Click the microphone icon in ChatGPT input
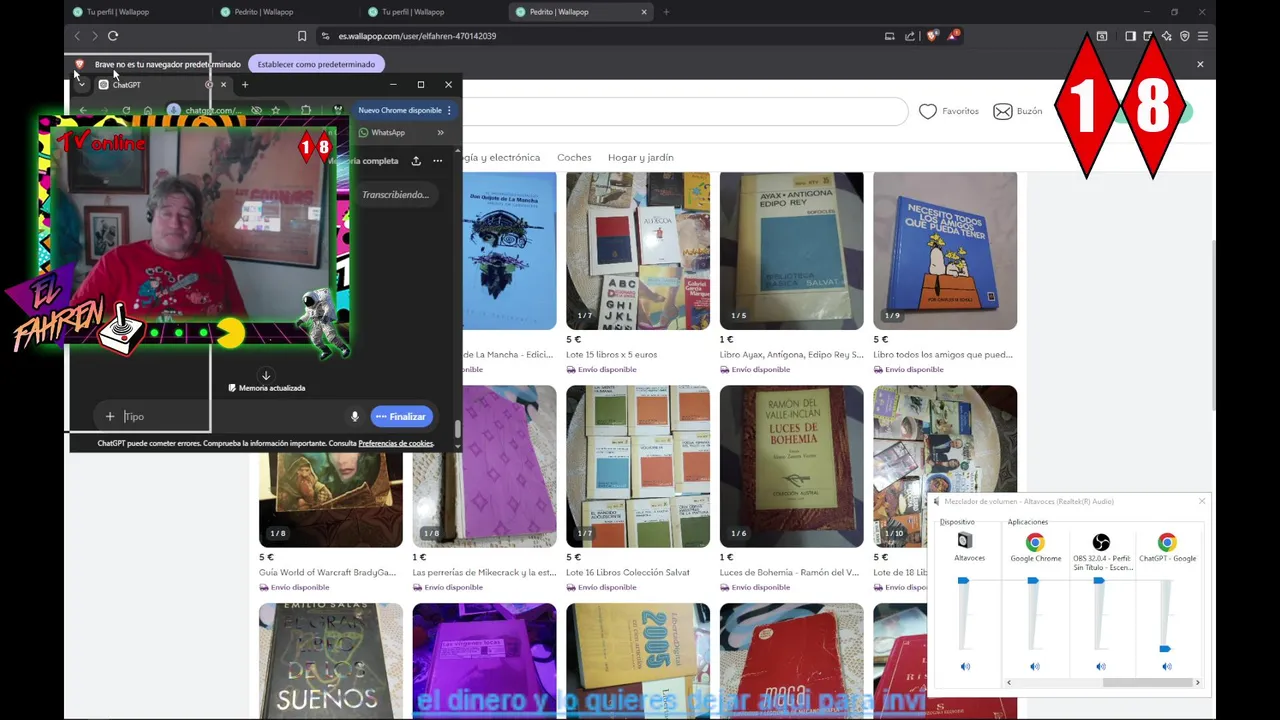This screenshot has height=720, width=1280. (354, 416)
